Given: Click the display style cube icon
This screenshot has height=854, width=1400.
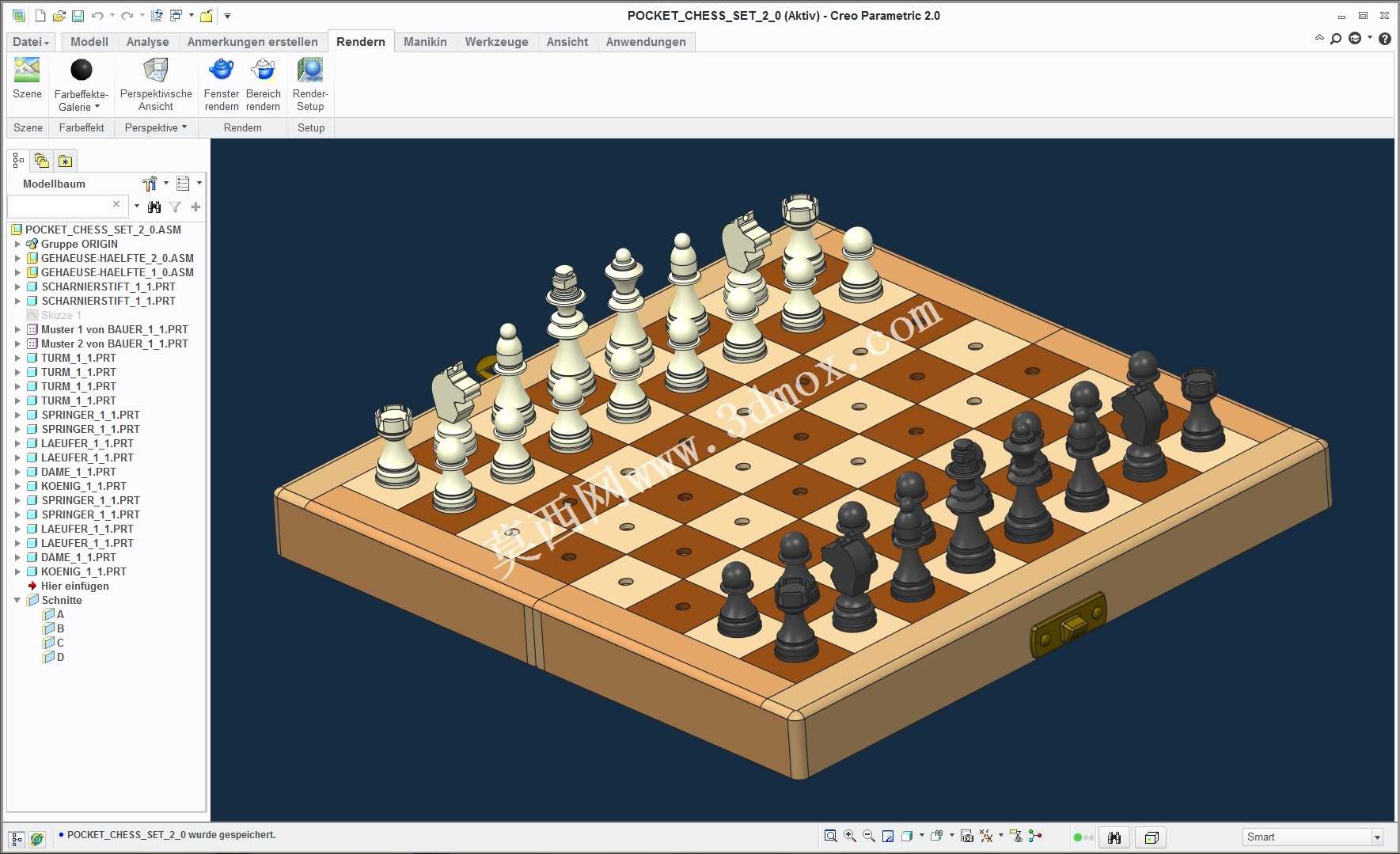Looking at the screenshot, I should click(x=907, y=836).
